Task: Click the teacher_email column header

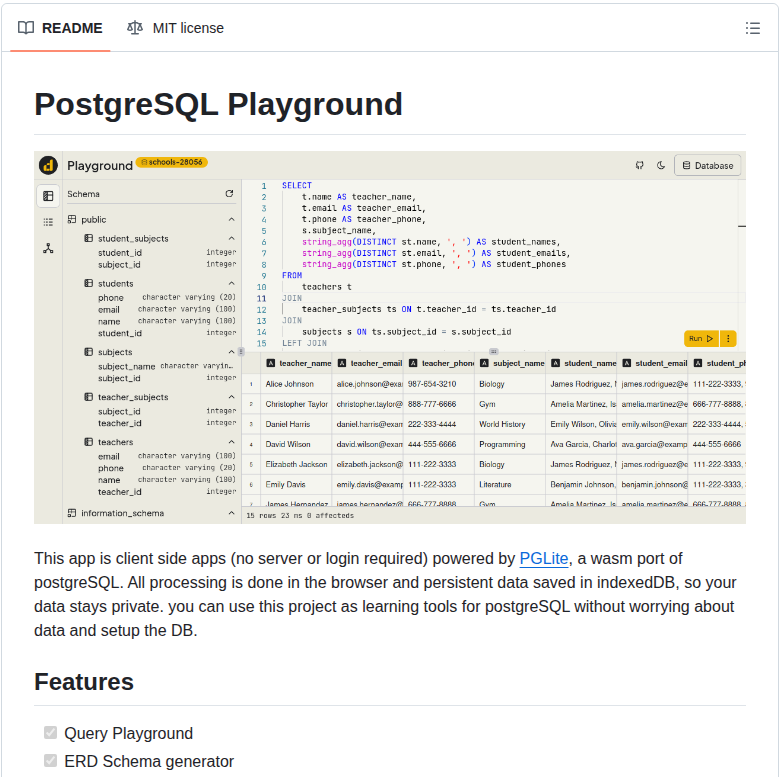Action: pos(368,363)
